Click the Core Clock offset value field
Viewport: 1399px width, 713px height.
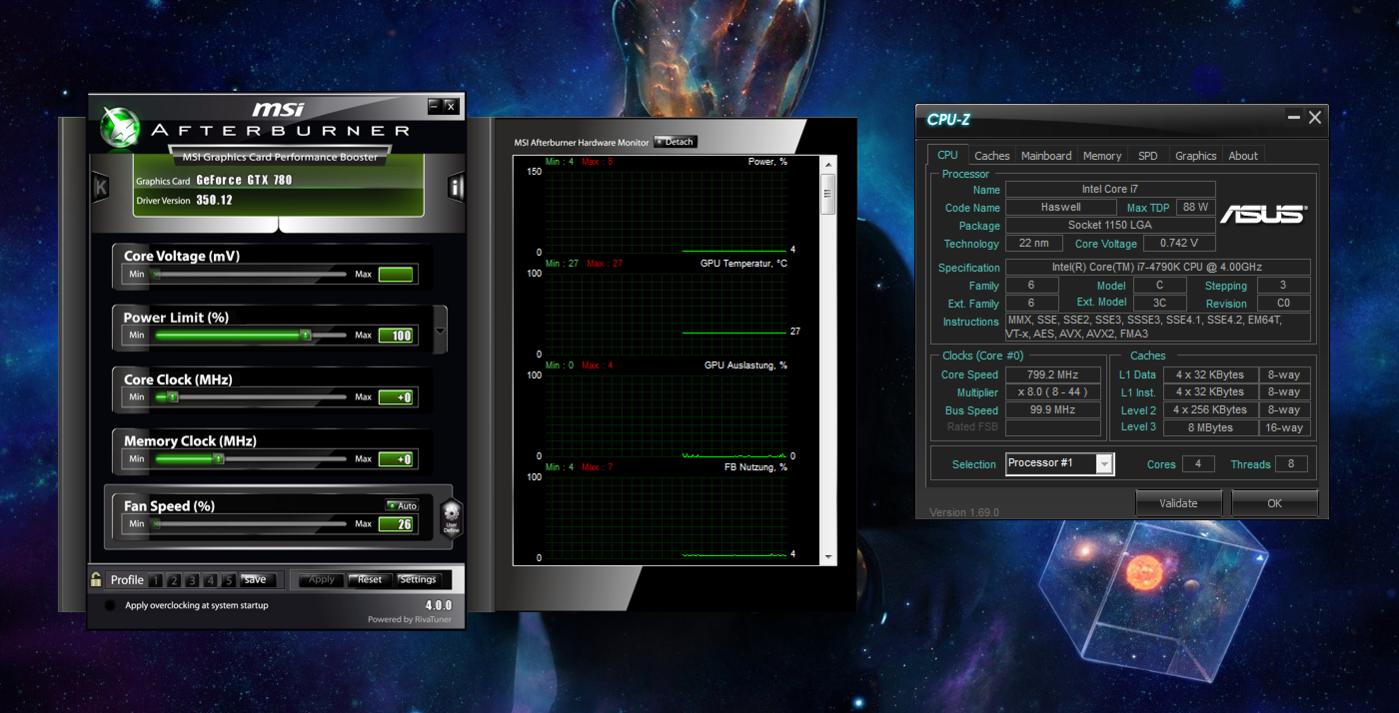coord(396,397)
